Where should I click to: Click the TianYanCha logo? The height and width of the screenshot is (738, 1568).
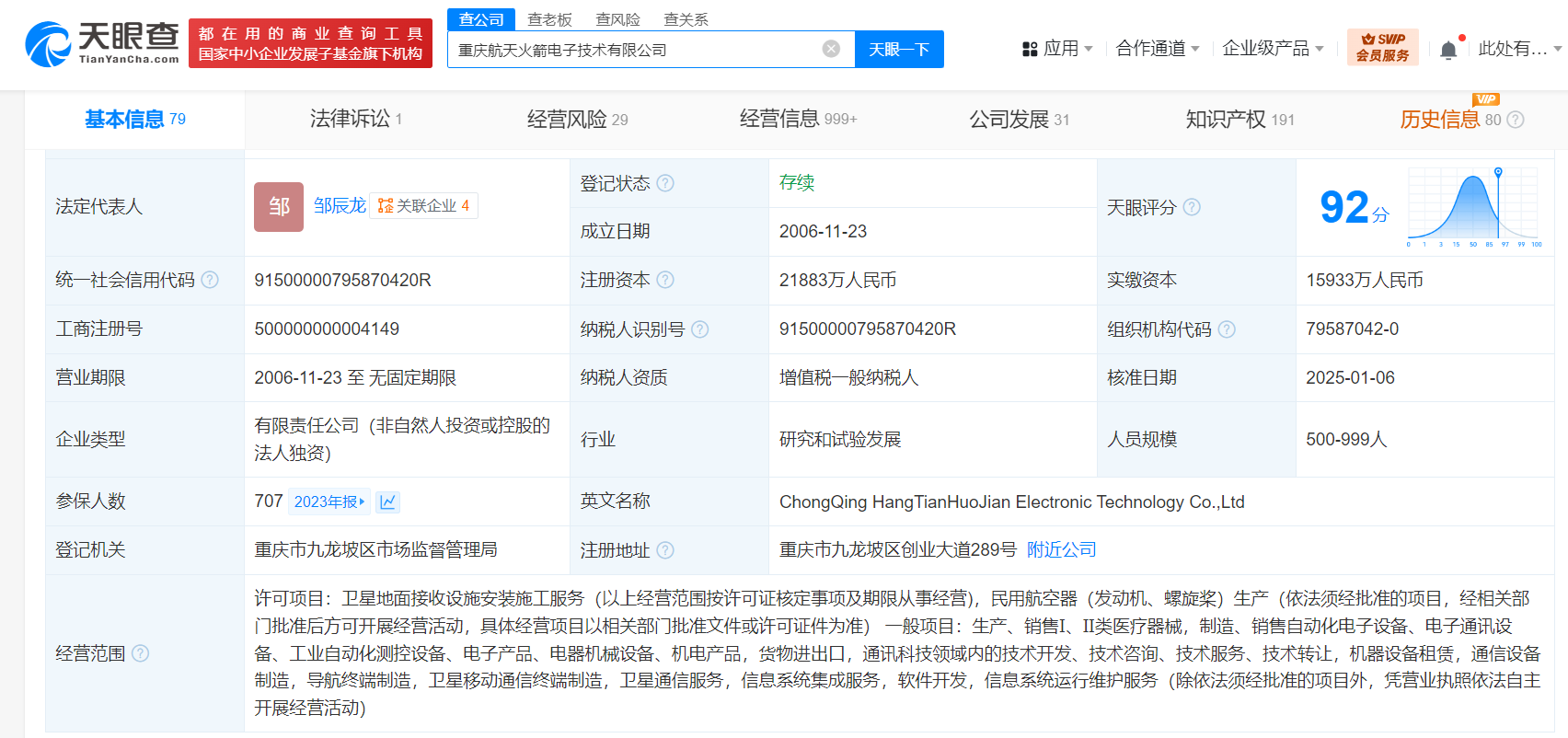(x=102, y=44)
